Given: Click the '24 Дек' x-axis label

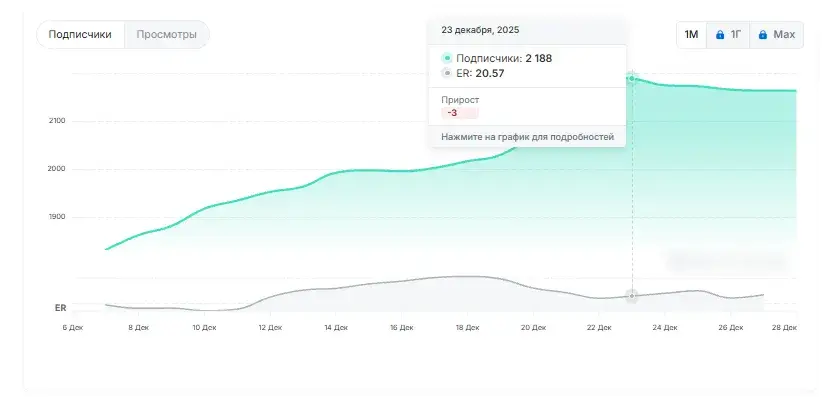Looking at the screenshot, I should pos(665,328).
